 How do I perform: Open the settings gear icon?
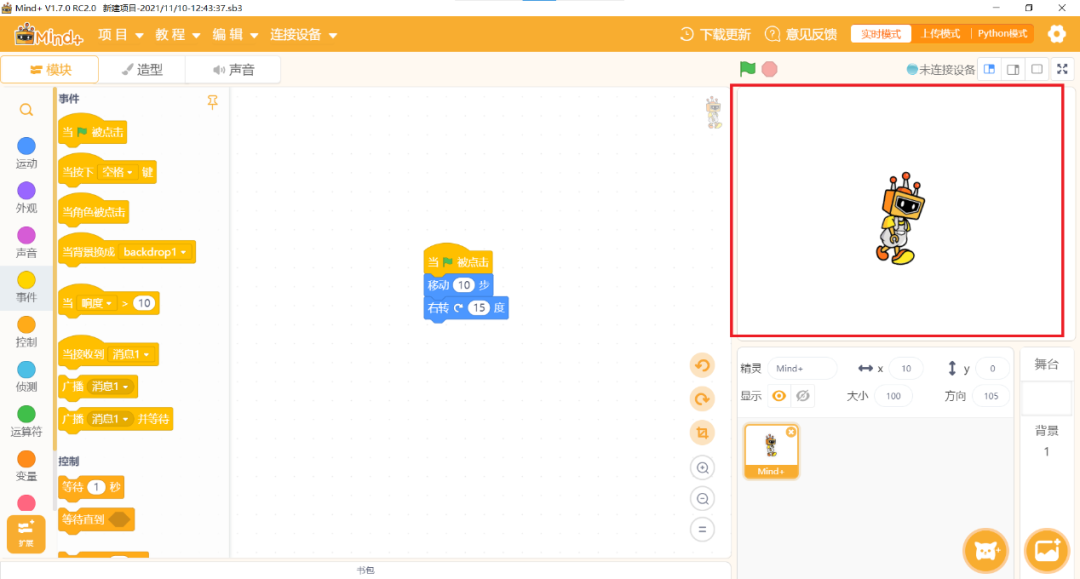coord(1057,34)
